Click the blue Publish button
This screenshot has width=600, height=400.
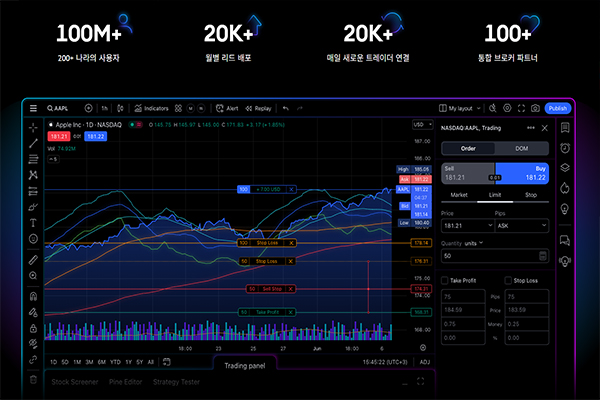558,108
